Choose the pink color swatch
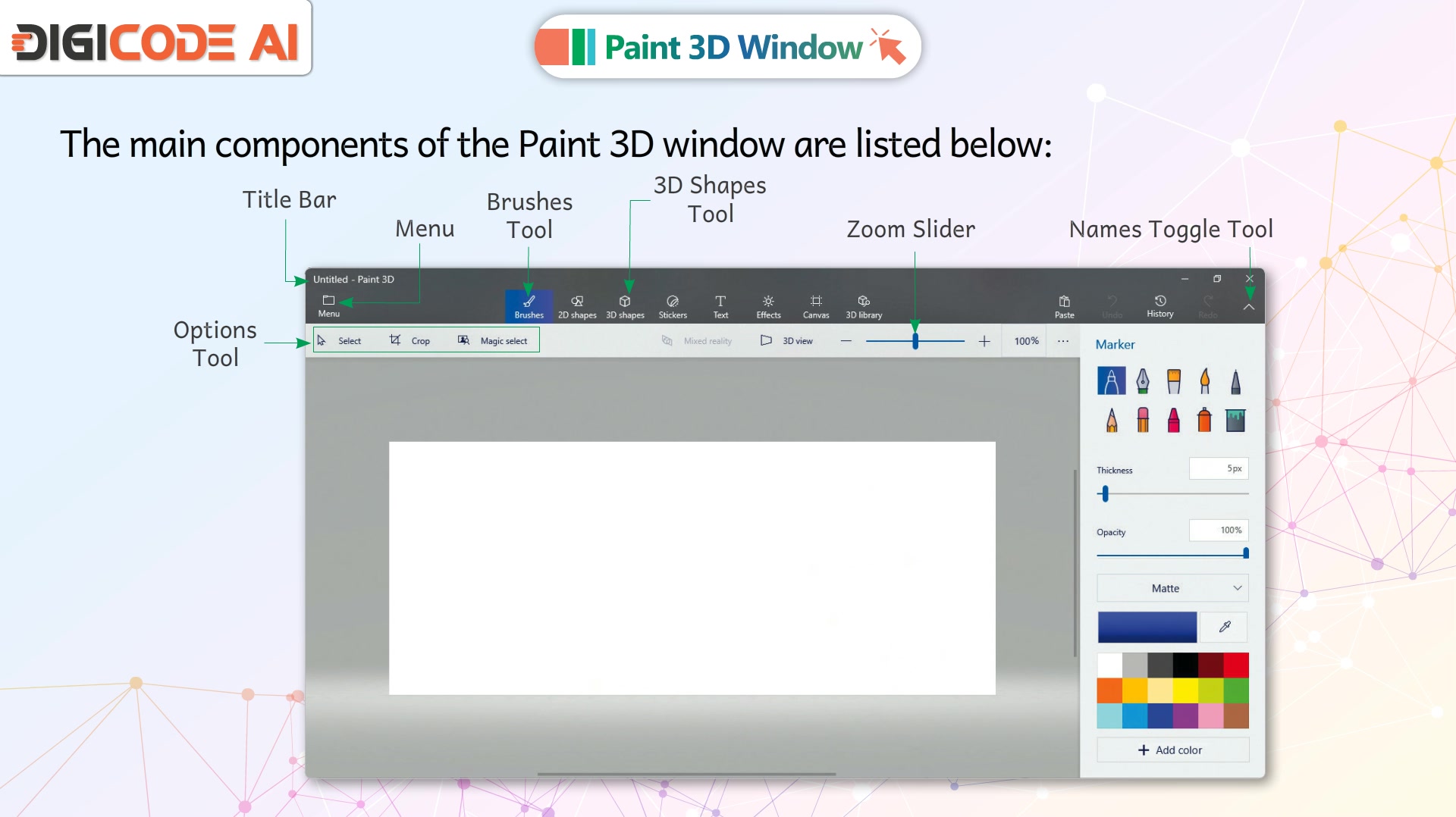Image resolution: width=1456 pixels, height=817 pixels. pyautogui.click(x=1211, y=715)
